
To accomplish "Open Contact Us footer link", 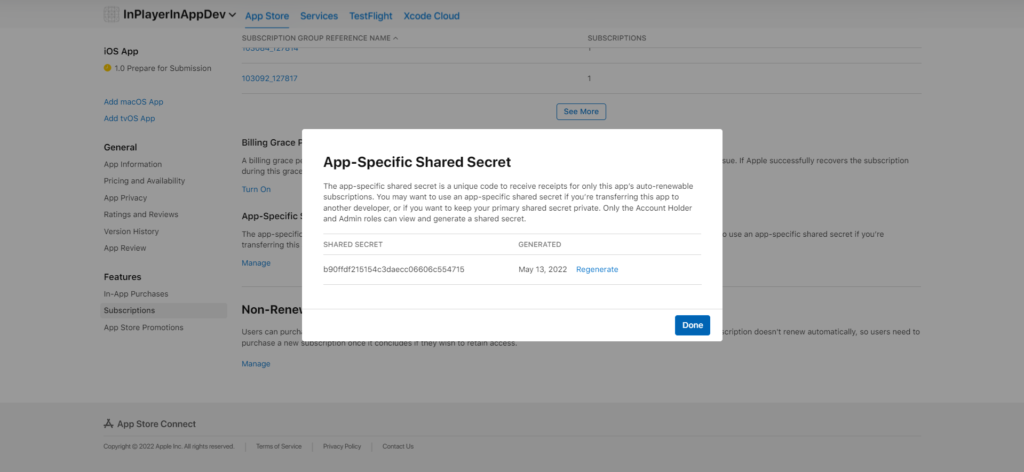I will [398, 447].
